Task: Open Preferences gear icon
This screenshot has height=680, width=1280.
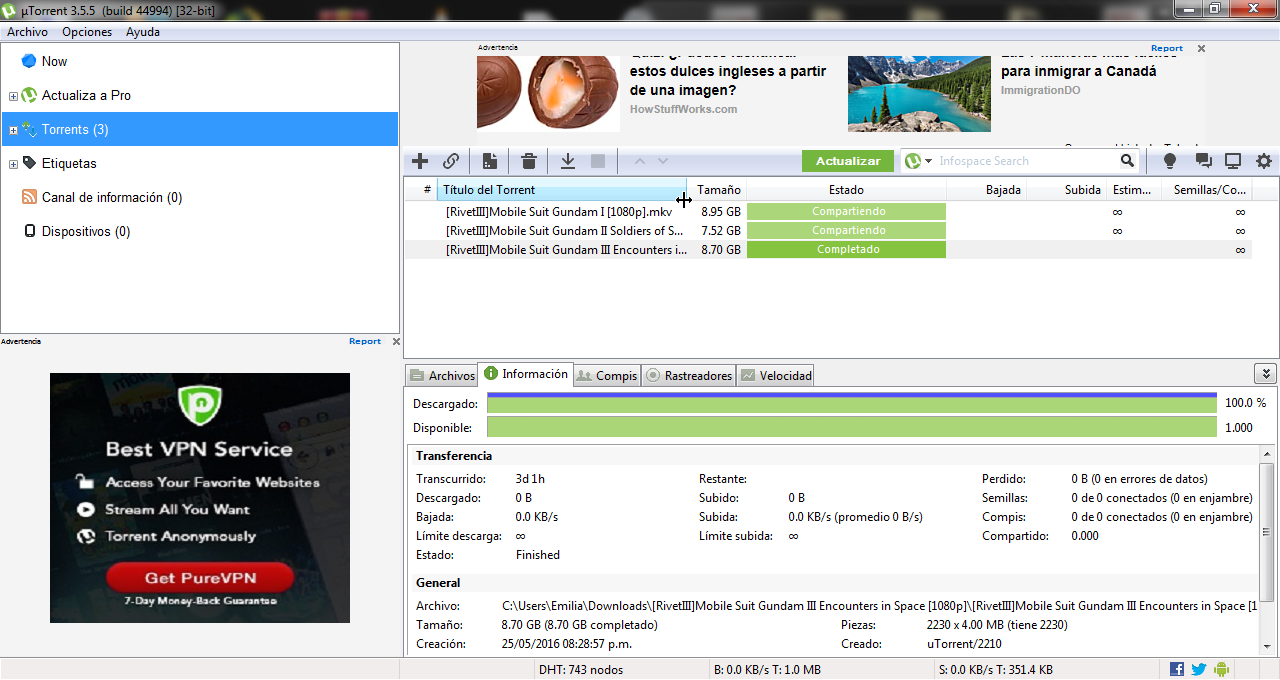Action: pyautogui.click(x=1264, y=161)
